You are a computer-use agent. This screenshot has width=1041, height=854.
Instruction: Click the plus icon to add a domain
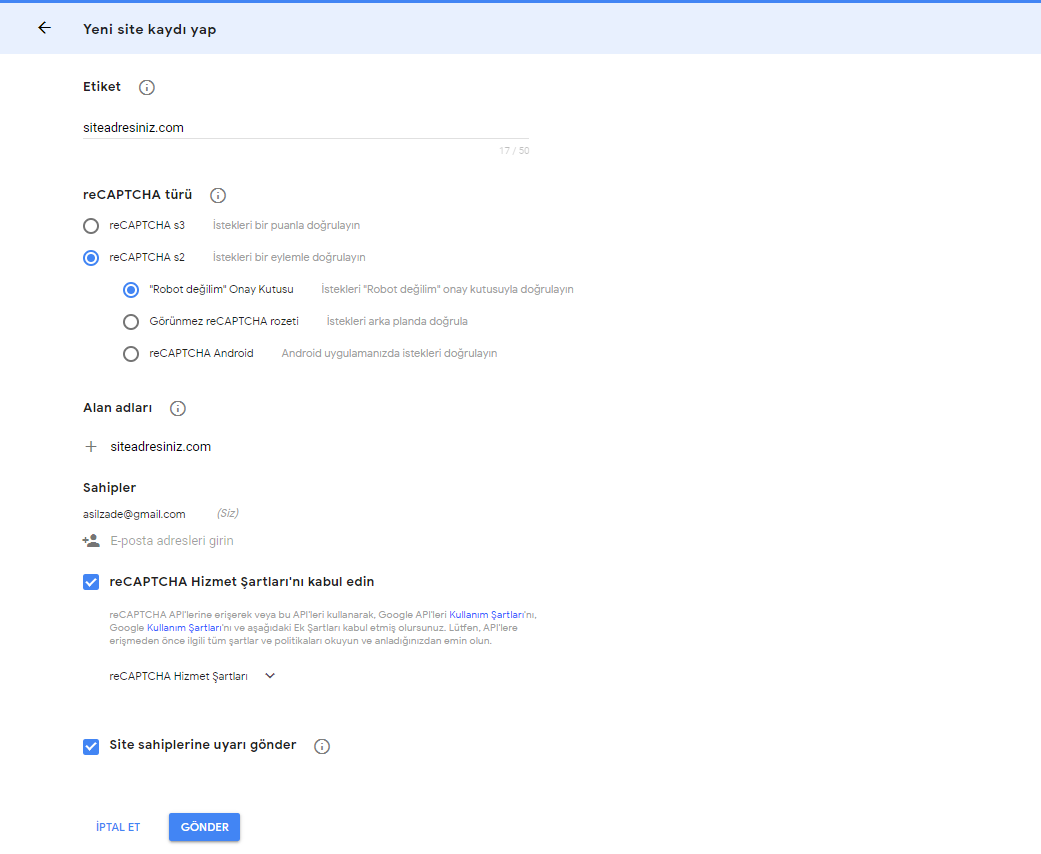click(x=91, y=447)
